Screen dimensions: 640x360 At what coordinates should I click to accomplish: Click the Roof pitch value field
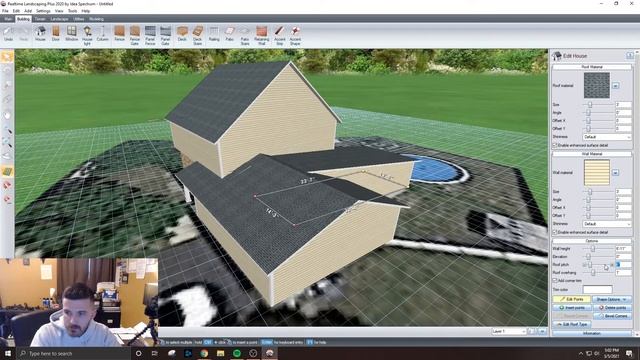coord(623,264)
